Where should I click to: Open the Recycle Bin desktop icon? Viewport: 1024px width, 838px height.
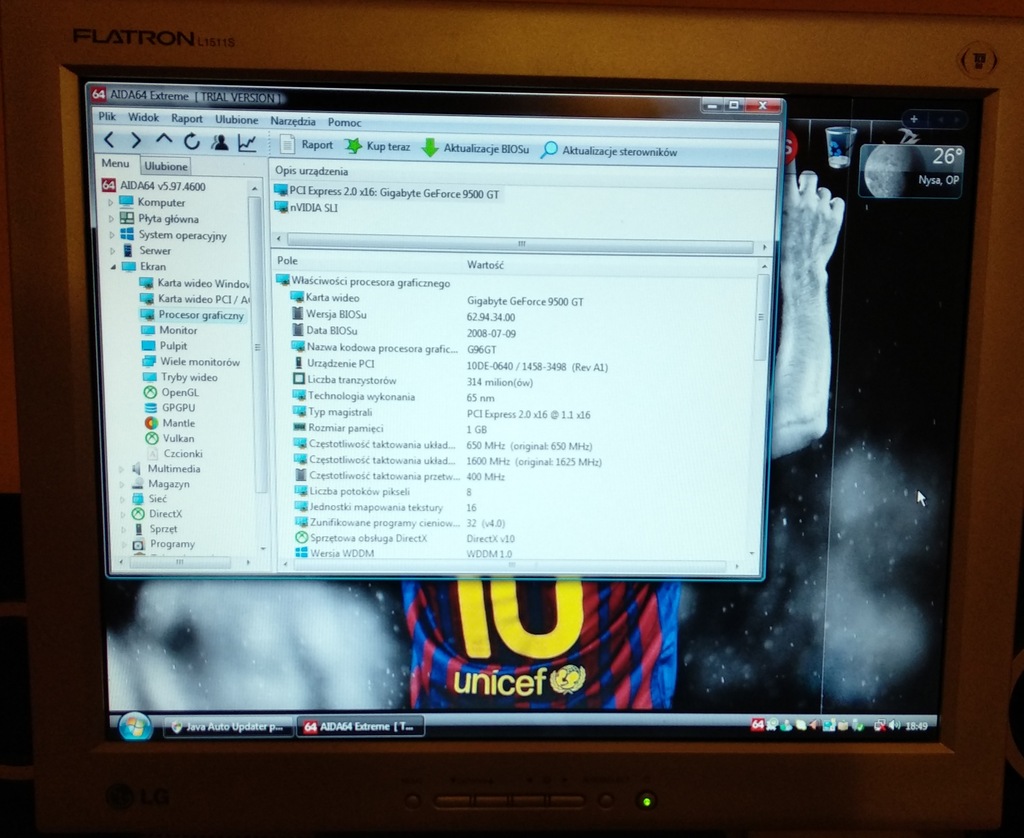[840, 146]
